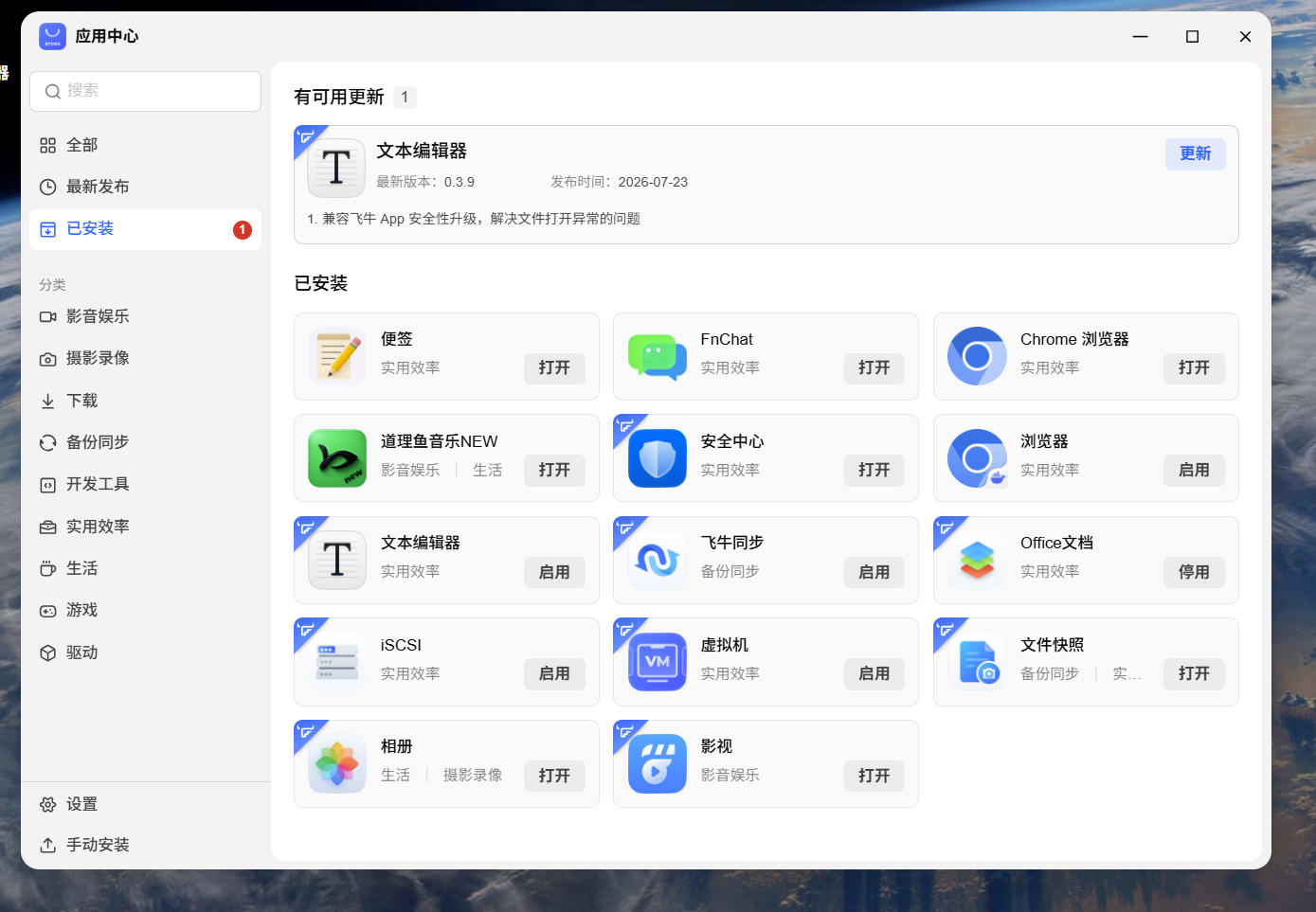The height and width of the screenshot is (912, 1316).
Task: Click the 安全中心 shield icon
Action: click(658, 458)
